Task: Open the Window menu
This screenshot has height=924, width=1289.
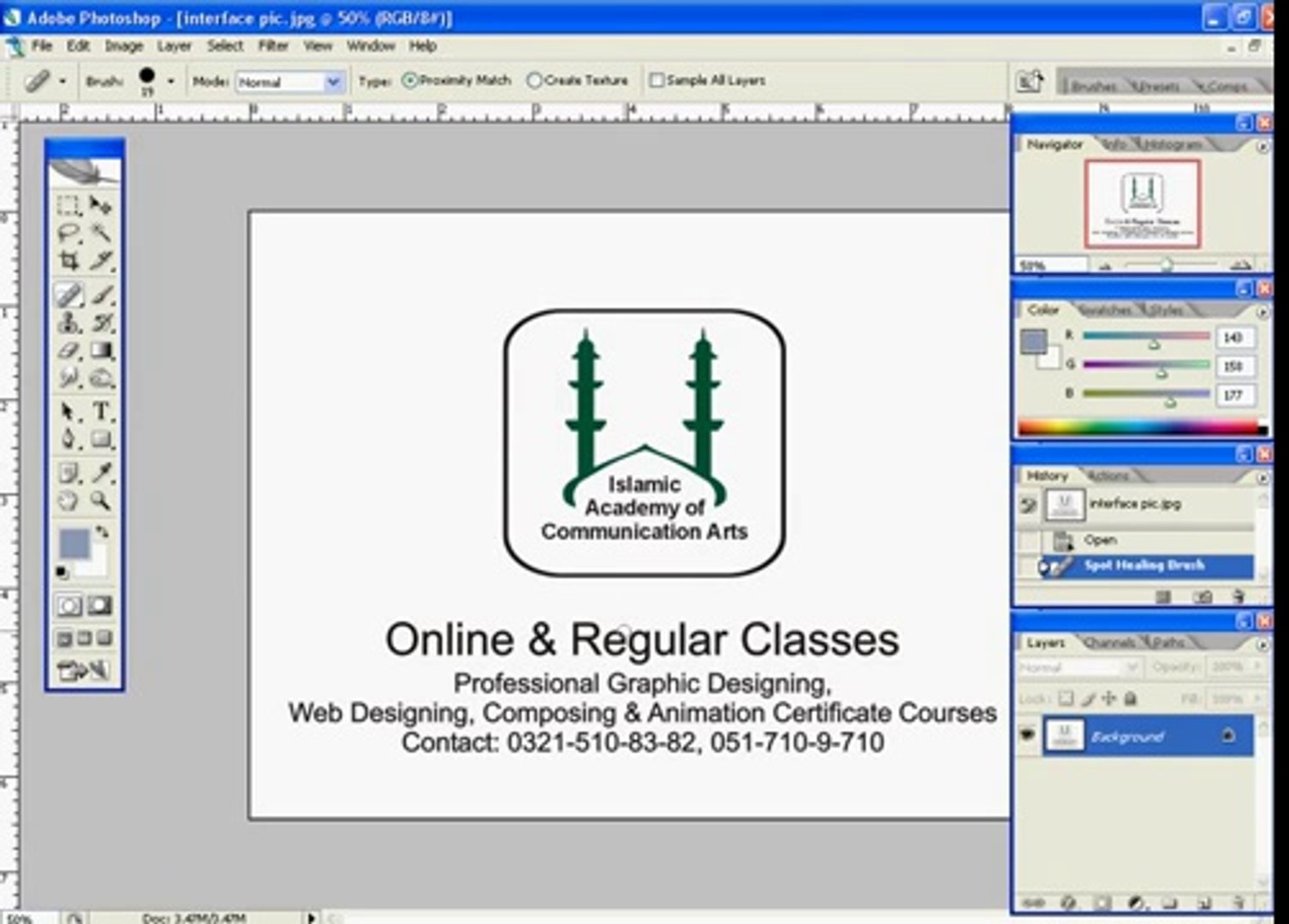Action: tap(371, 45)
